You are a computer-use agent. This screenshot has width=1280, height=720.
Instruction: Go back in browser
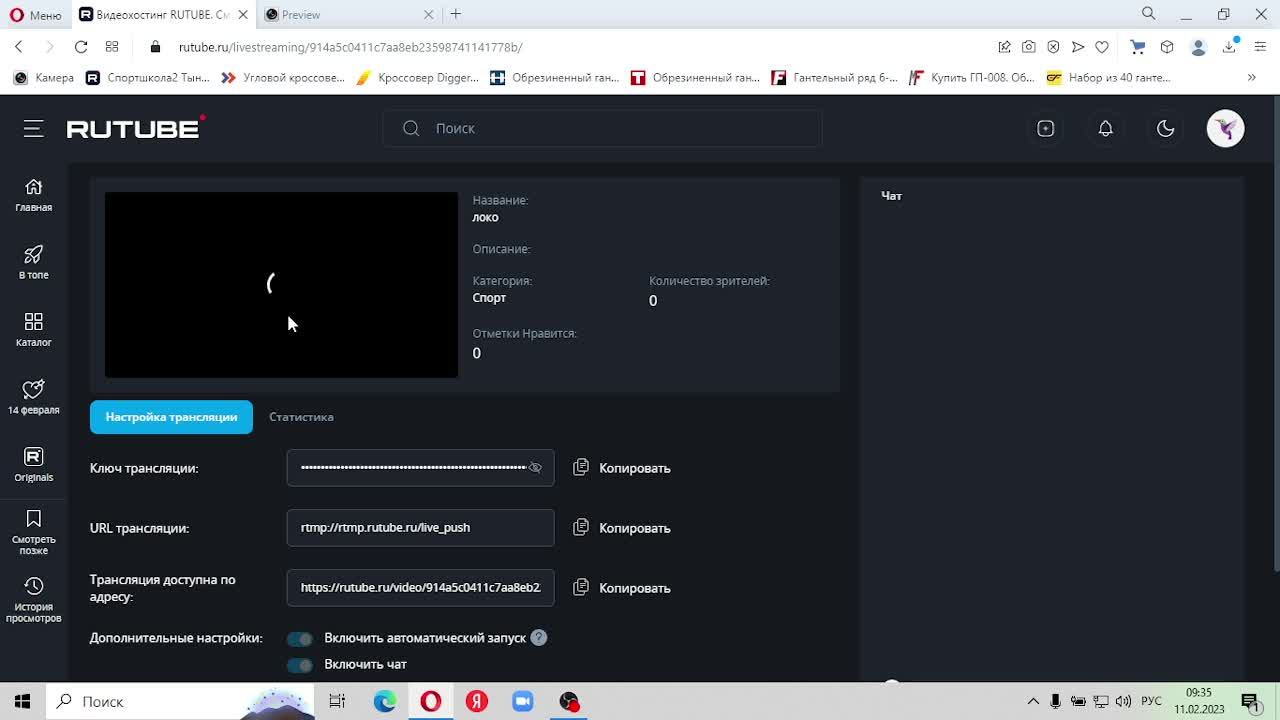pos(19,47)
